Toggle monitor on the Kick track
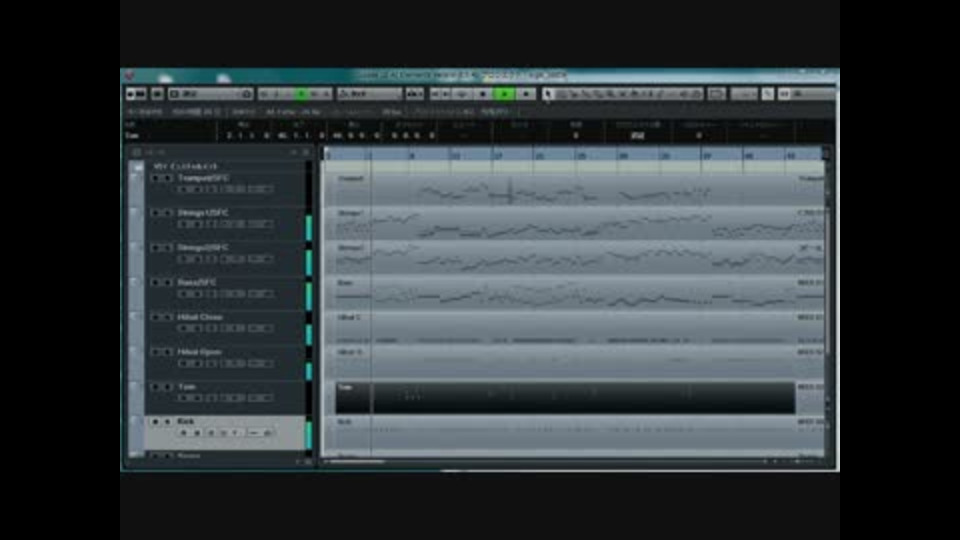The height and width of the screenshot is (540, 960). pos(197,433)
